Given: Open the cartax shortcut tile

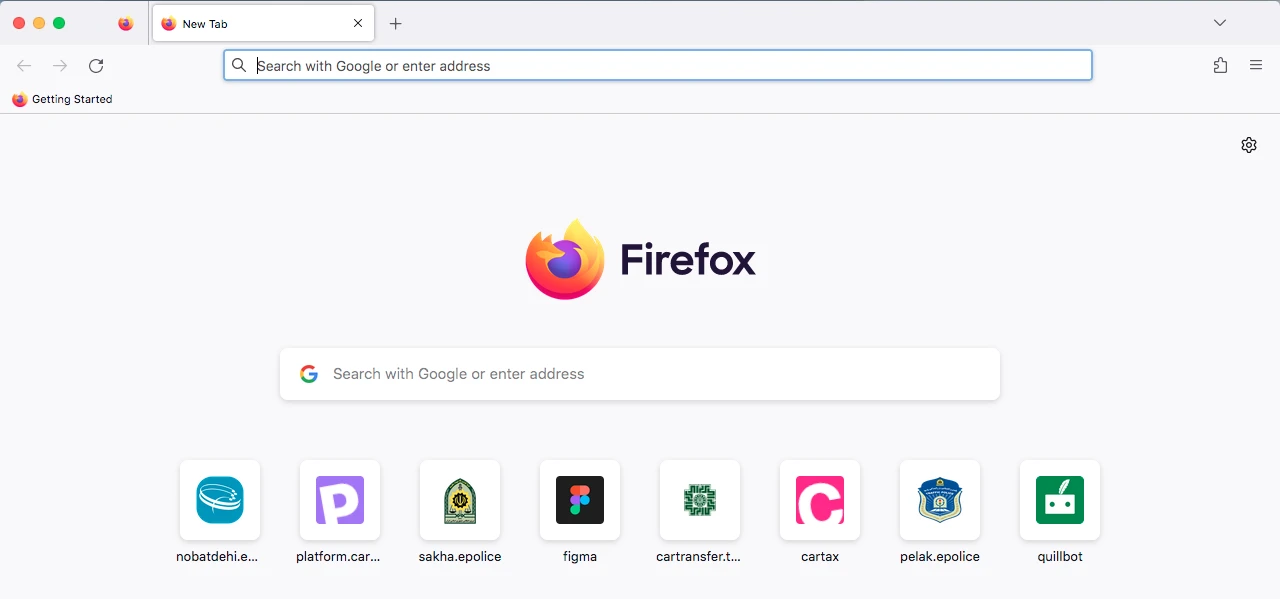Looking at the screenshot, I should tap(820, 500).
